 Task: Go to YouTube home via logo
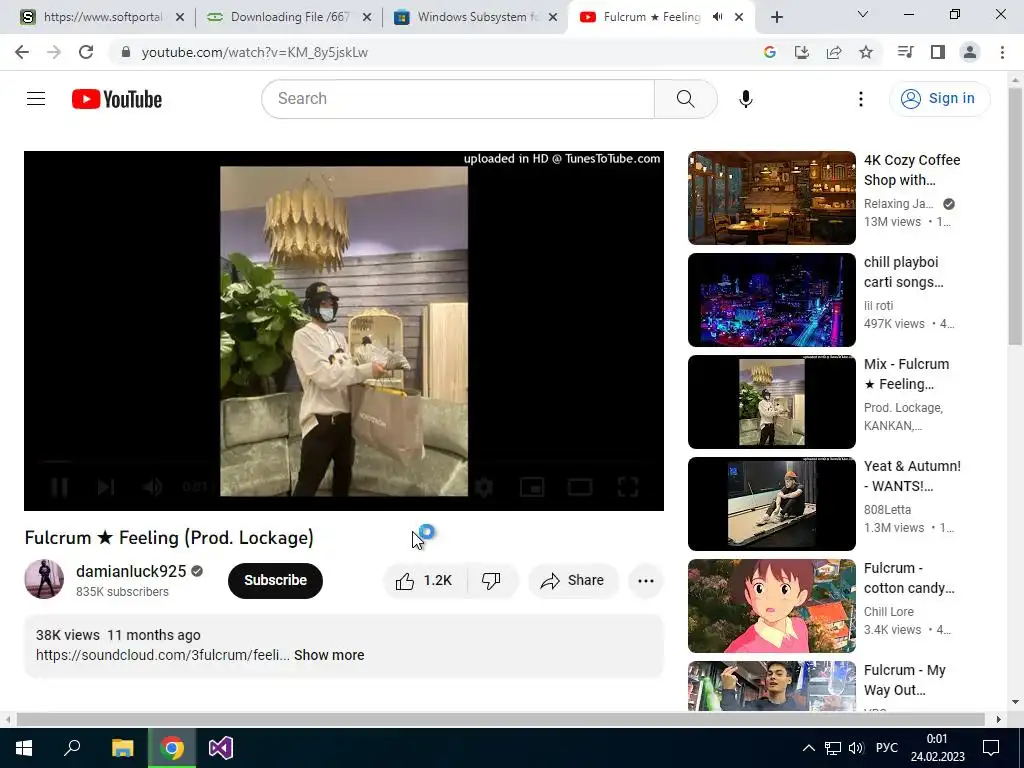(x=117, y=99)
